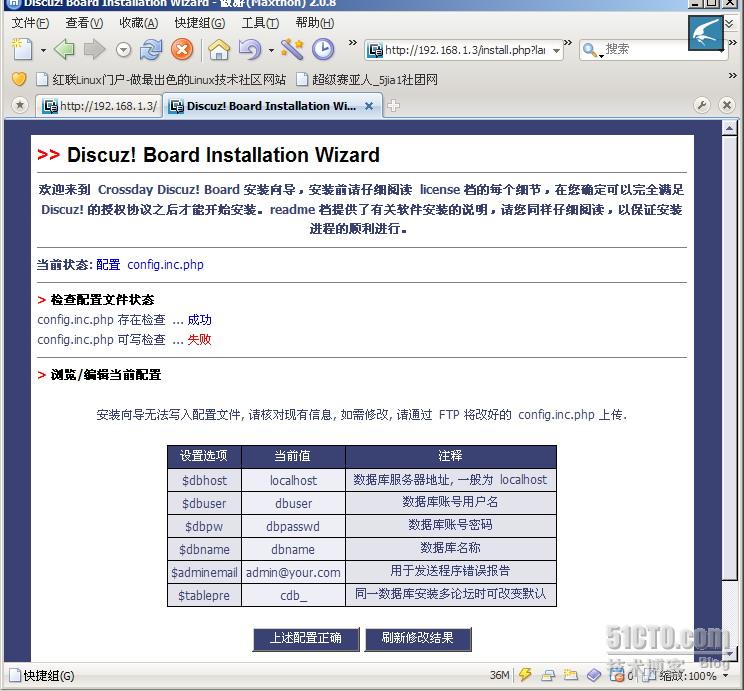Open the 文件(F) menu
The image size is (744, 691).
click(x=30, y=23)
